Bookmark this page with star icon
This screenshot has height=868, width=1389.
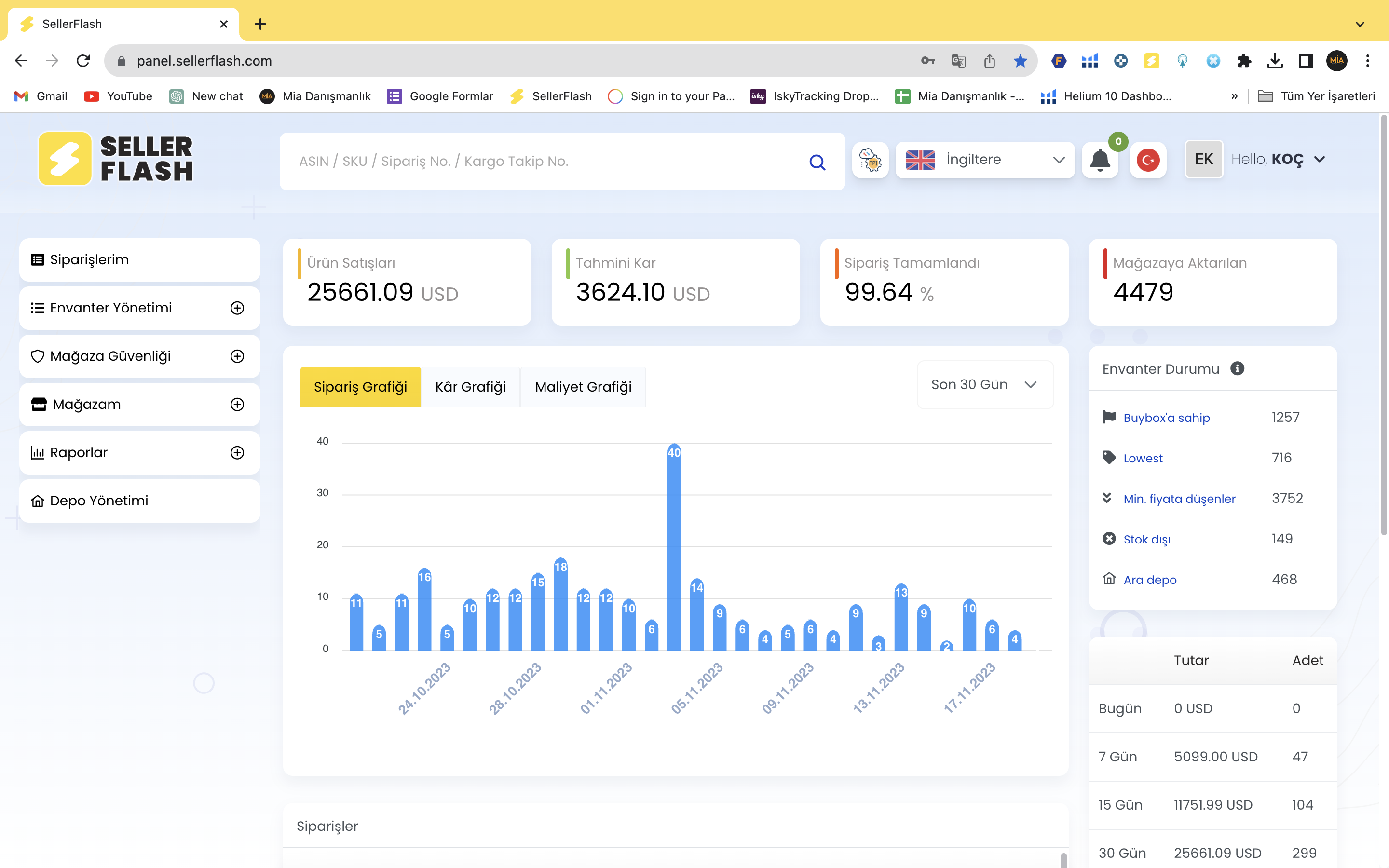1020,61
